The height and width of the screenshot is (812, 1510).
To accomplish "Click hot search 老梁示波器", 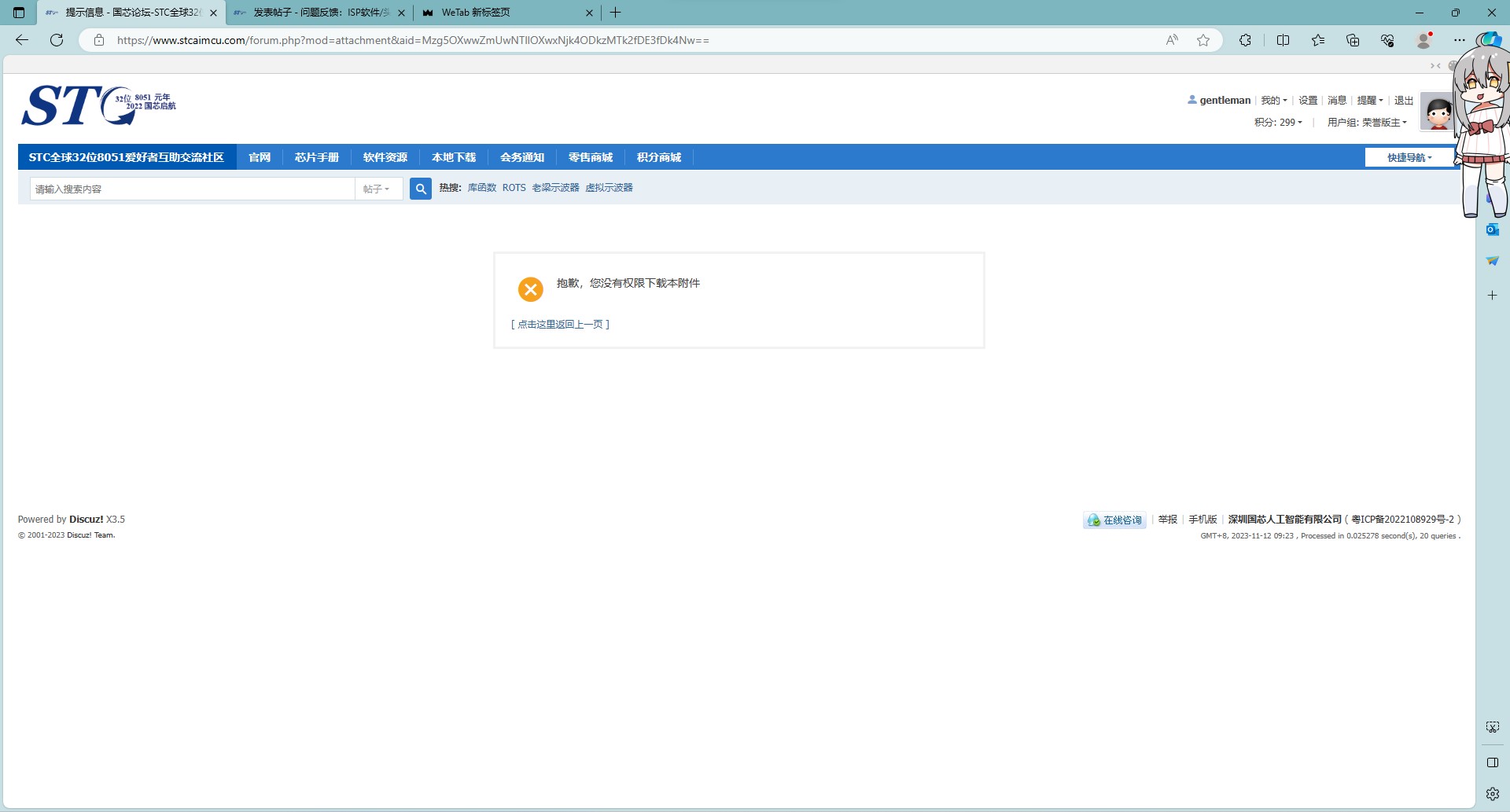I will [555, 188].
